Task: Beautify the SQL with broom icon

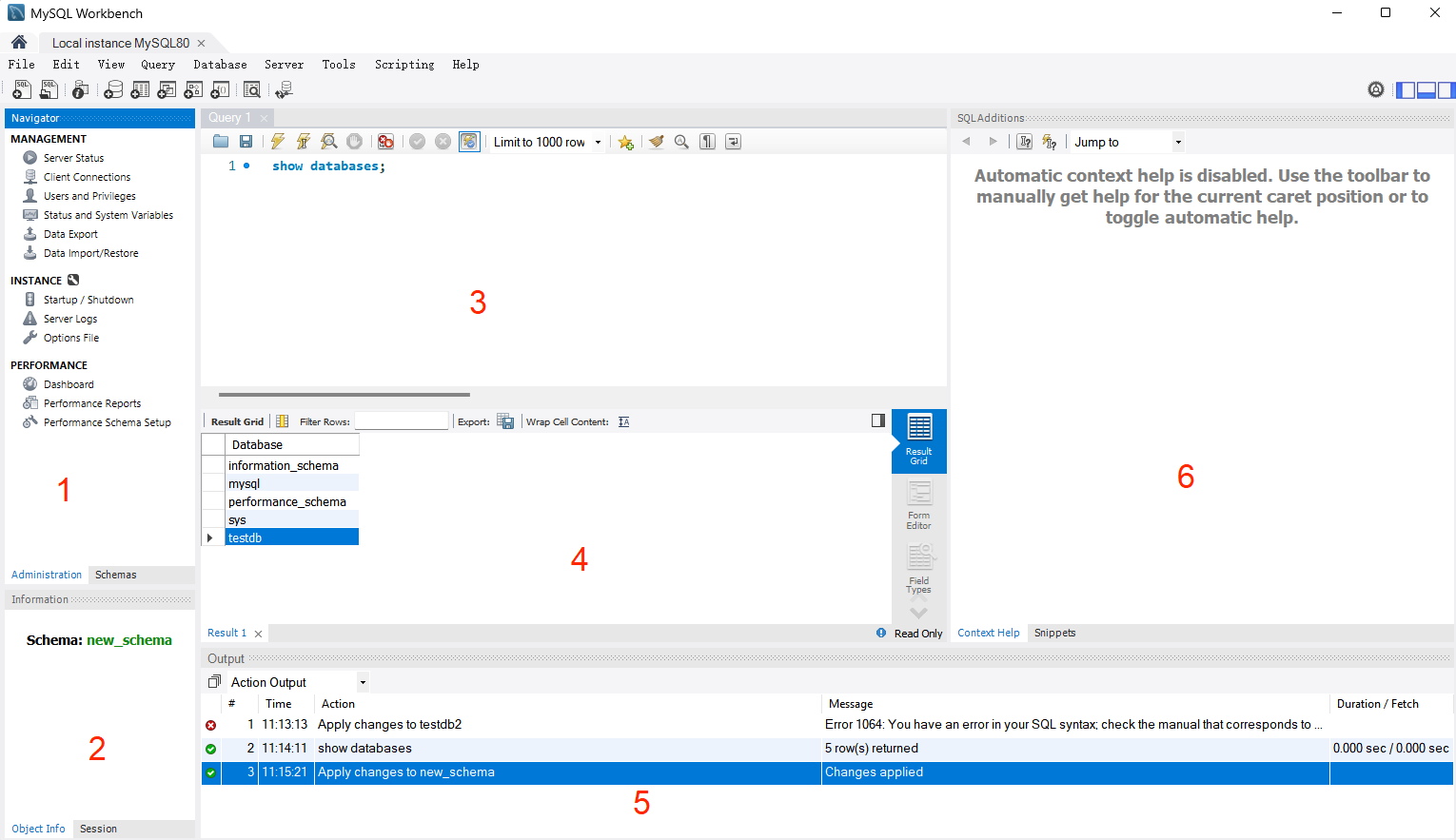Action: [656, 142]
